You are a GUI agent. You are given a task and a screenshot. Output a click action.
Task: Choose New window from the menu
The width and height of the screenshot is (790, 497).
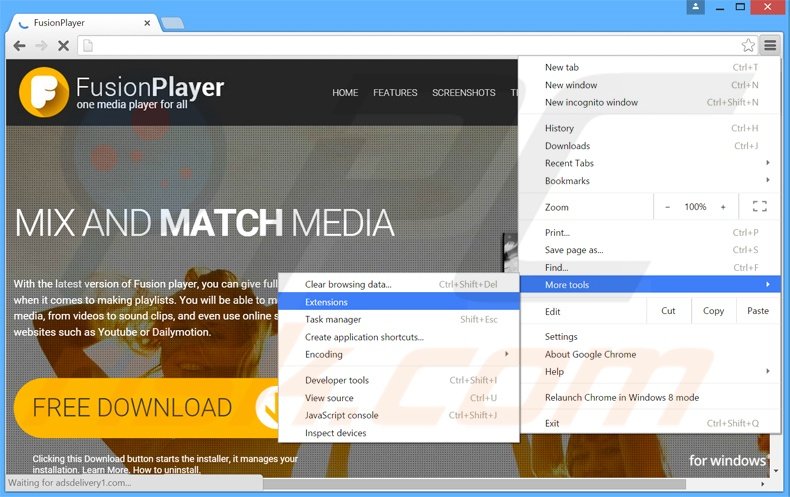649,85
